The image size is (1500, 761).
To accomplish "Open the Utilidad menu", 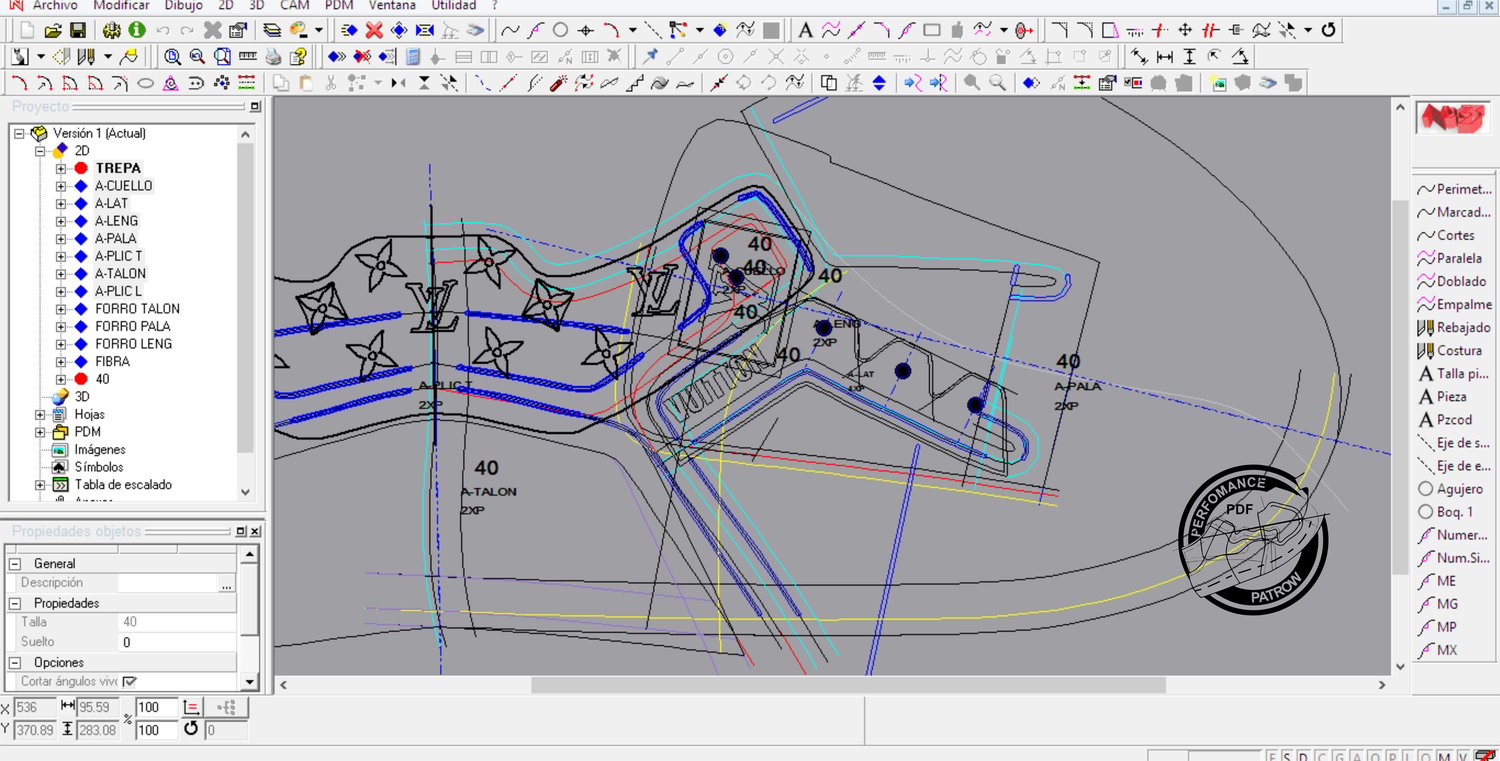I will (x=454, y=5).
